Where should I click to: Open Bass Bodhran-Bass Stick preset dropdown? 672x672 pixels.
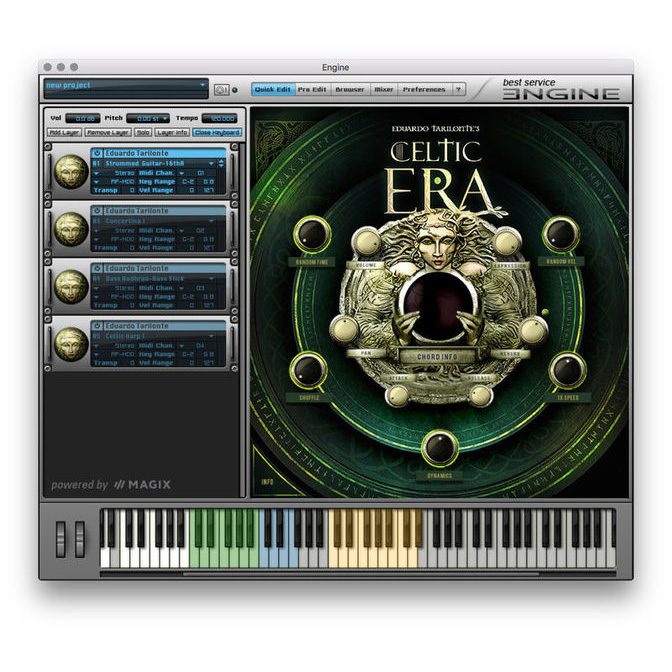[x=211, y=279]
